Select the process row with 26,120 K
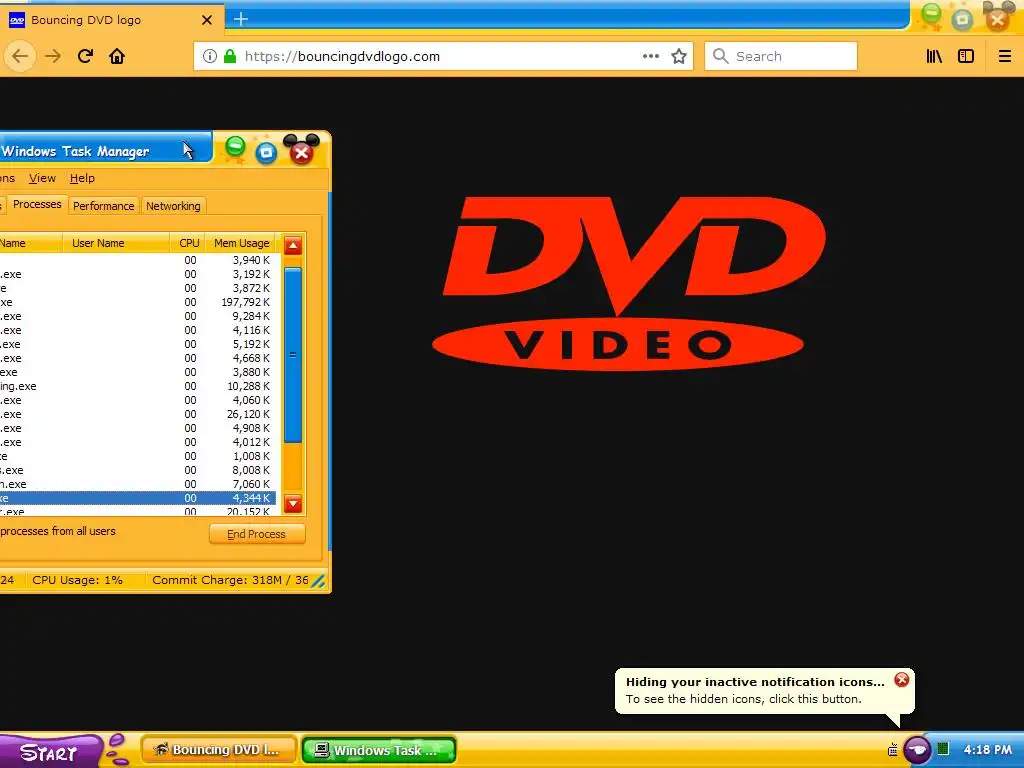Image resolution: width=1024 pixels, height=768 pixels. point(137,414)
